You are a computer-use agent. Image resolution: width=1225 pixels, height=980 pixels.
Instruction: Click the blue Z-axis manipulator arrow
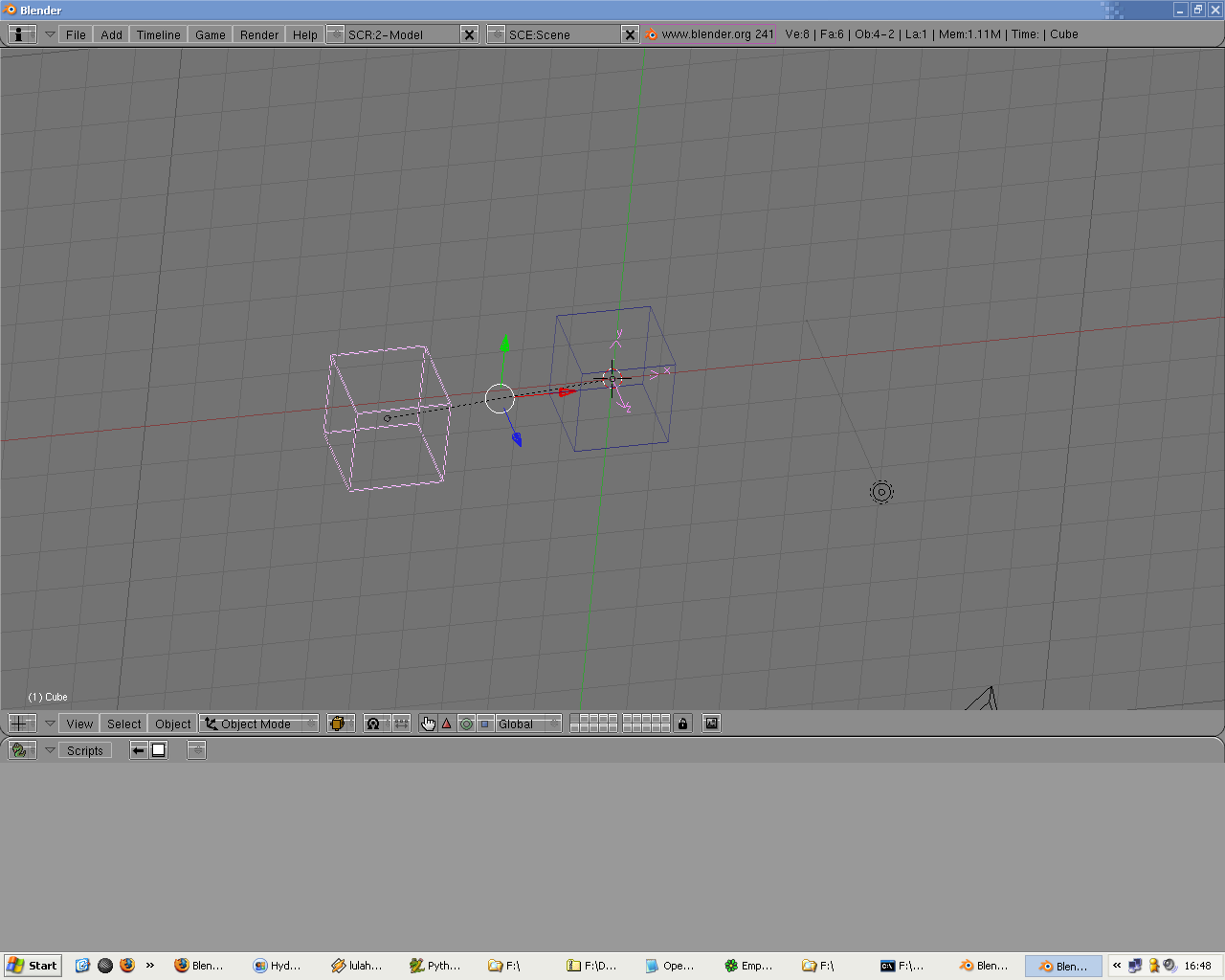click(x=517, y=439)
